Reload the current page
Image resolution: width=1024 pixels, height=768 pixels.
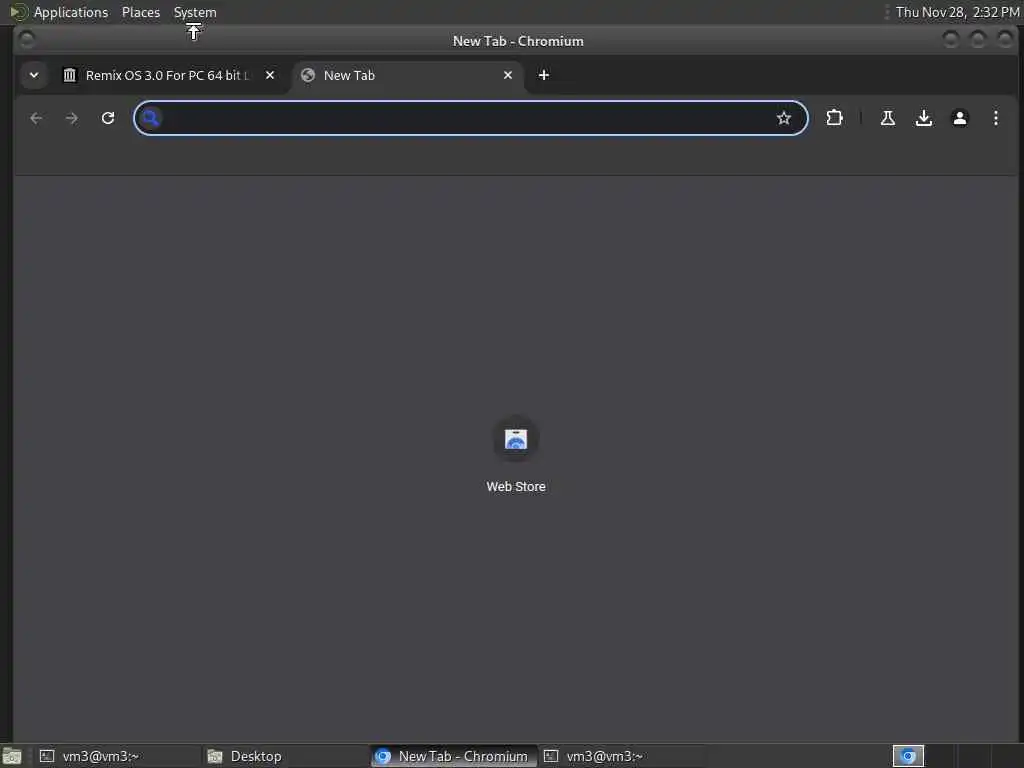pyautogui.click(x=108, y=118)
